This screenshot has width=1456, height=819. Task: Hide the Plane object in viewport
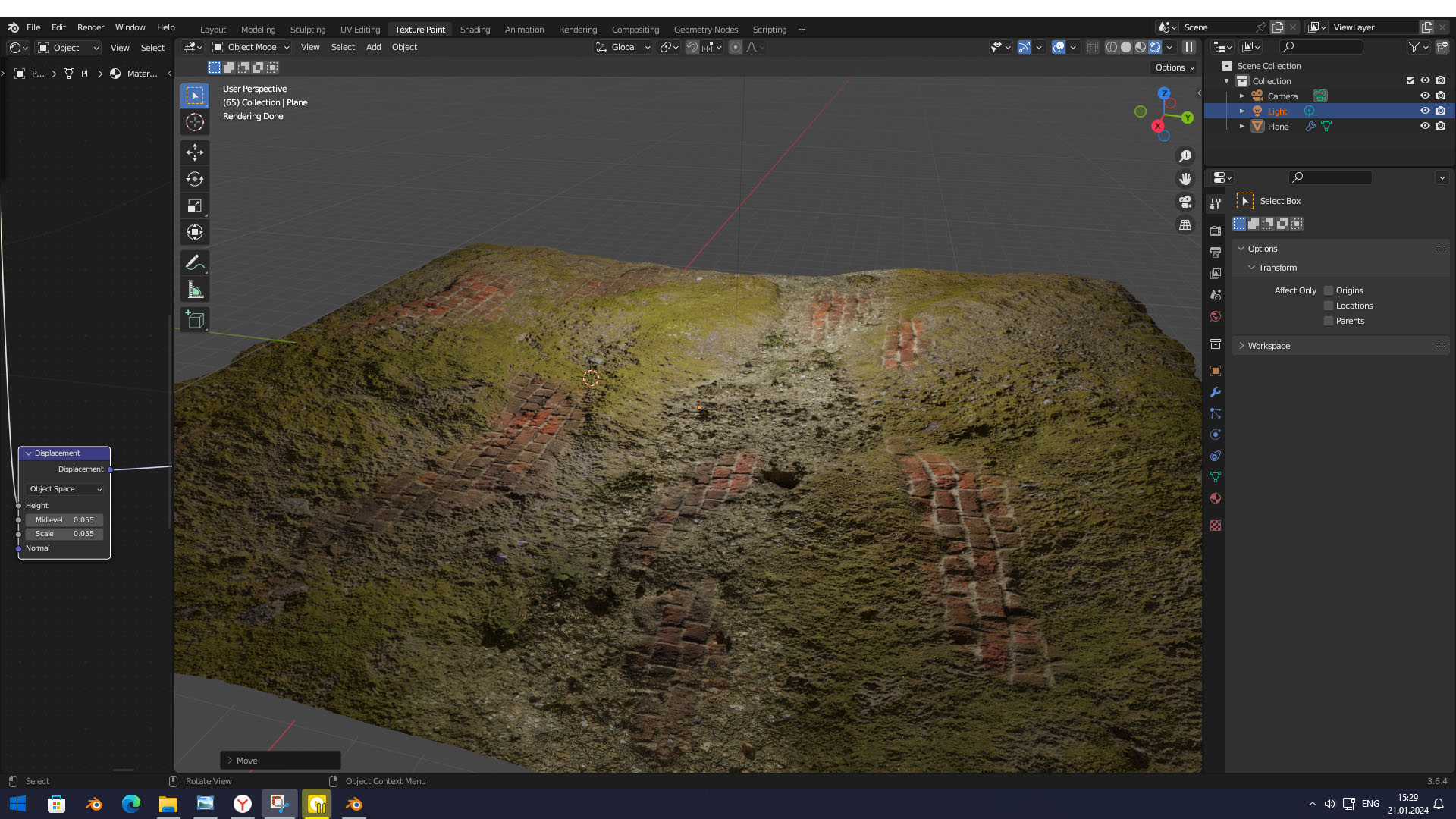pyautogui.click(x=1425, y=126)
